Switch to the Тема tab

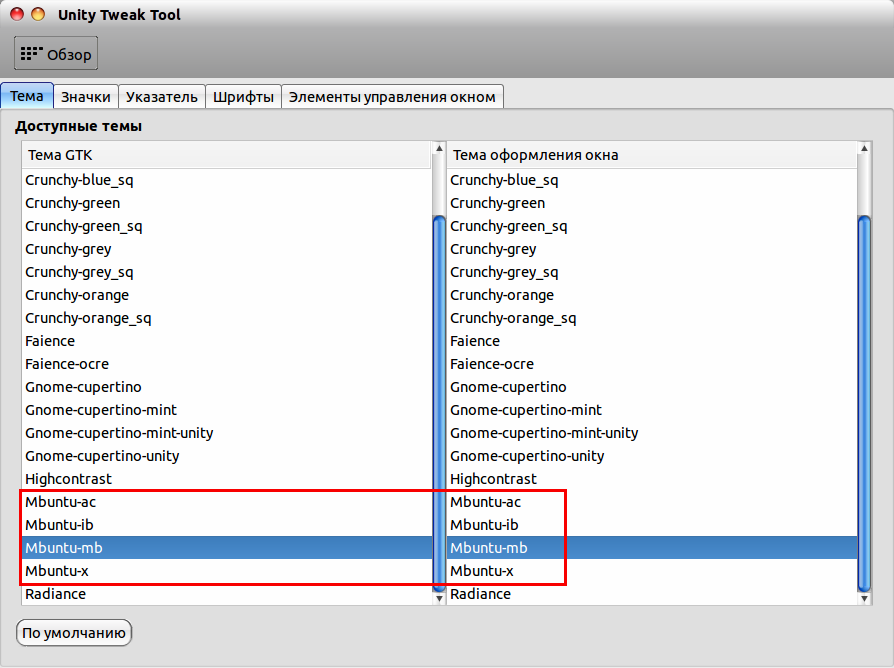27,96
